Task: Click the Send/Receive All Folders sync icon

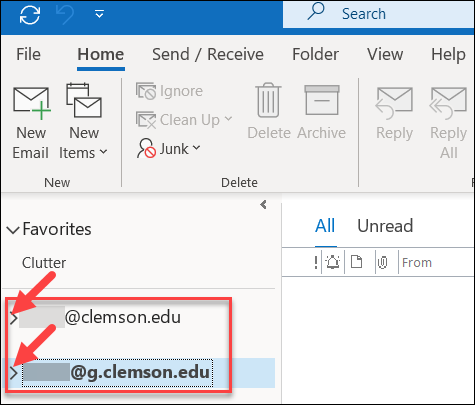Action: [30, 14]
